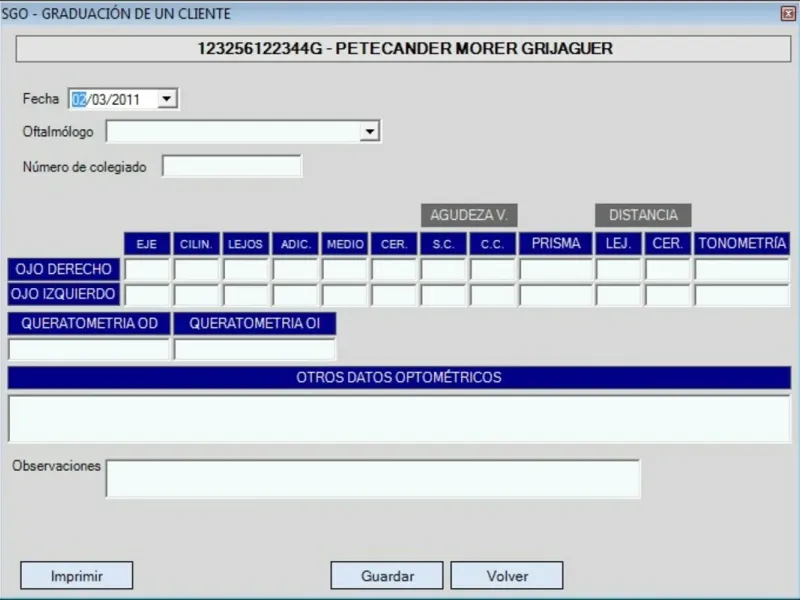800x600 pixels.
Task: Open the Fecha date picker dropdown arrow
Action: pyautogui.click(x=167, y=98)
